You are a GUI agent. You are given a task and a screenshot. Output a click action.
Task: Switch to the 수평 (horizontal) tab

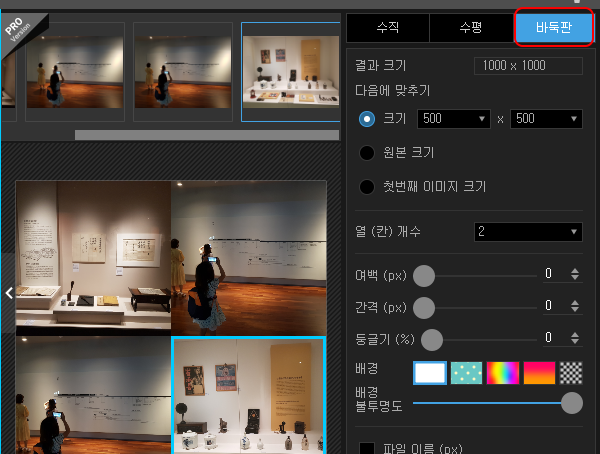(x=471, y=28)
